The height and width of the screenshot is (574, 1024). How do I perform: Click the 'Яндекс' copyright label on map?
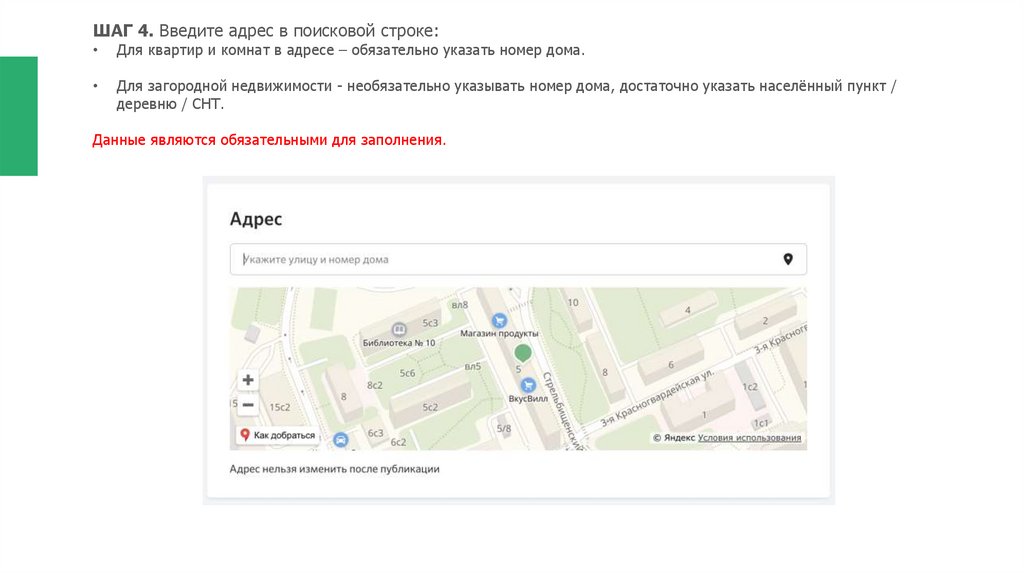674,438
